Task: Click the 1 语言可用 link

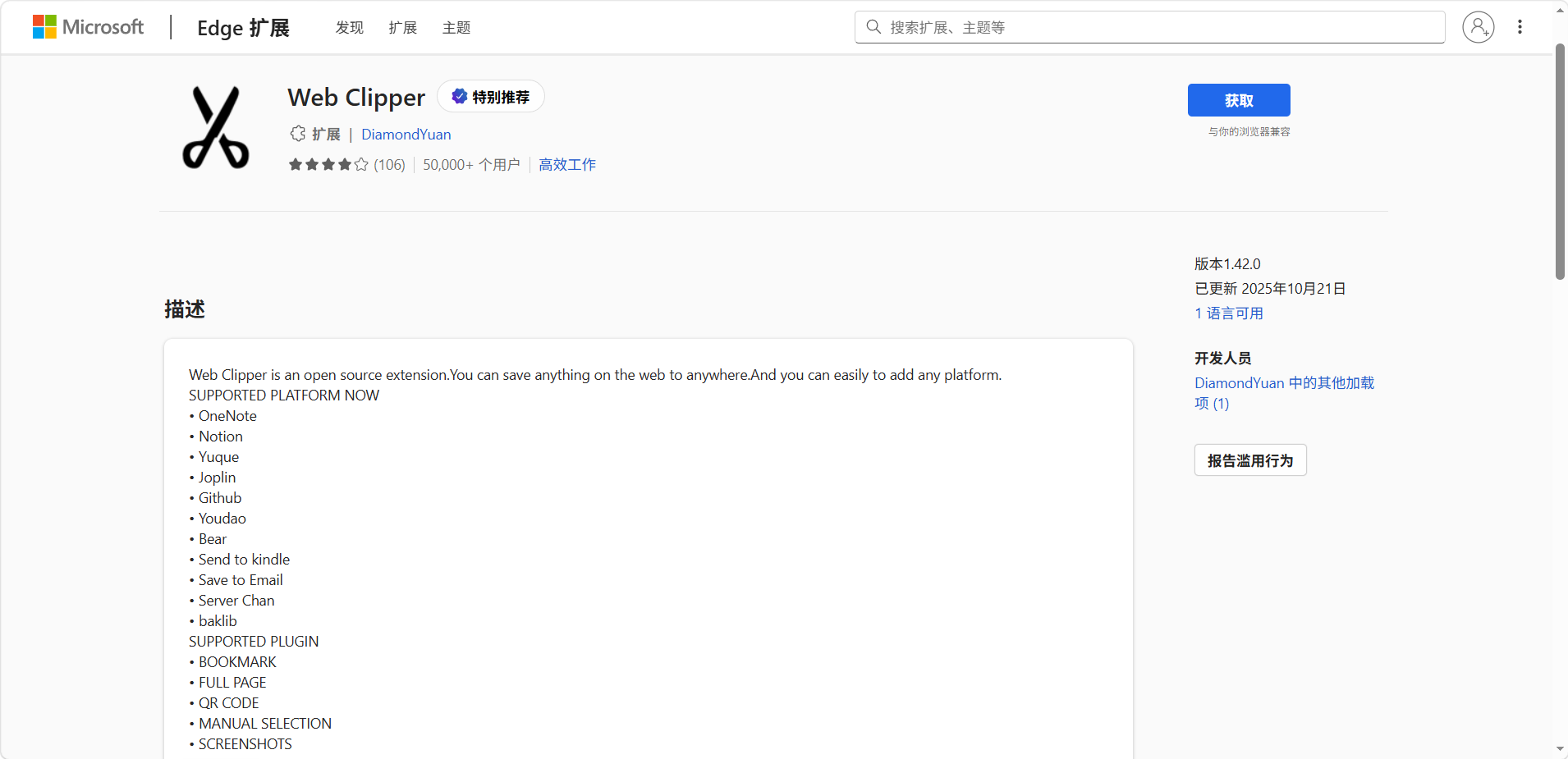Action: (1228, 313)
